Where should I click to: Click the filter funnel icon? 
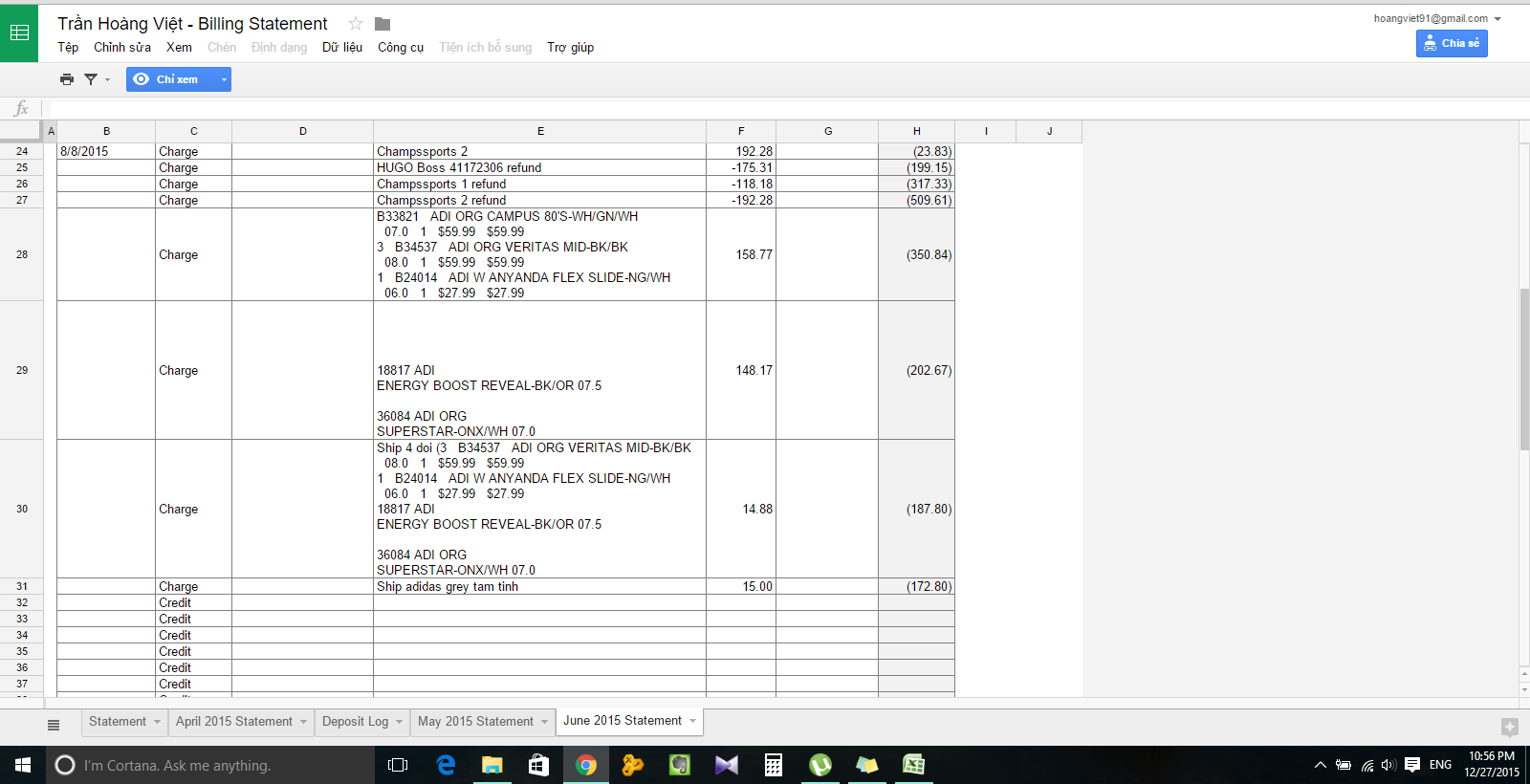coord(91,79)
